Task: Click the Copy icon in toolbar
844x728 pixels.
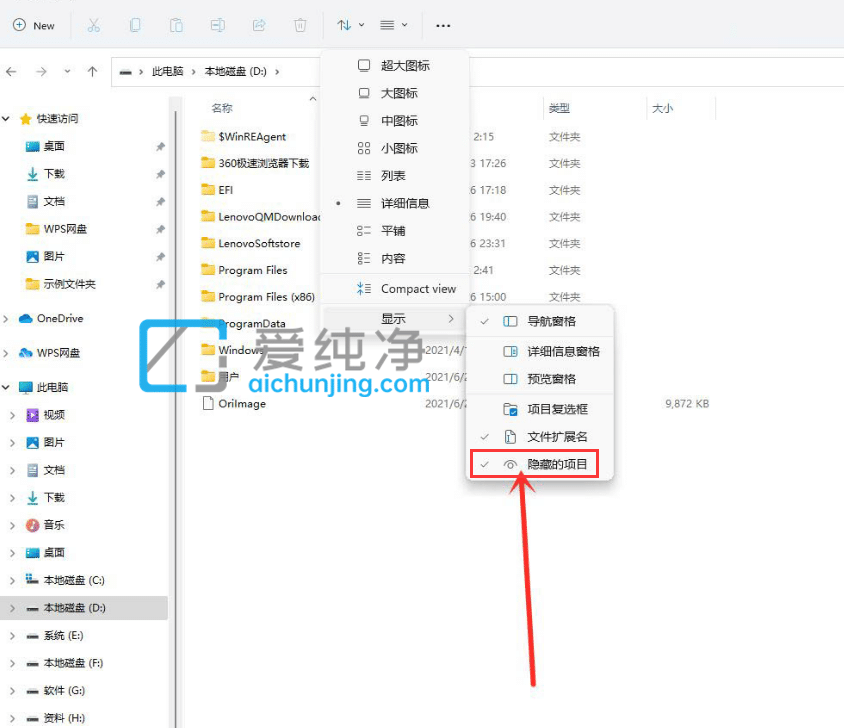Action: click(135, 25)
